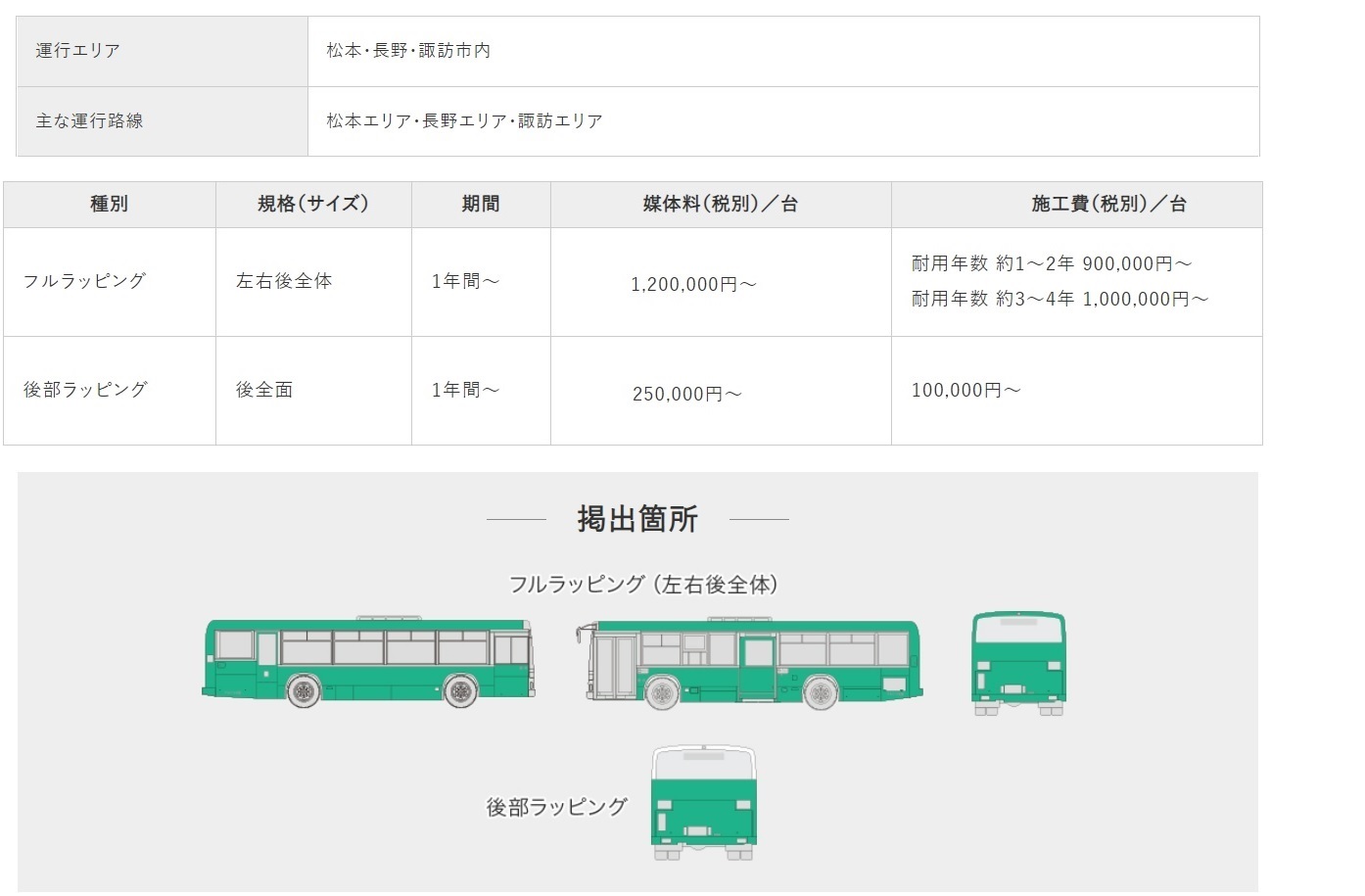Select the 掲出箇所 section heading
Image resolution: width=1365 pixels, height=896 pixels.
pos(637,519)
